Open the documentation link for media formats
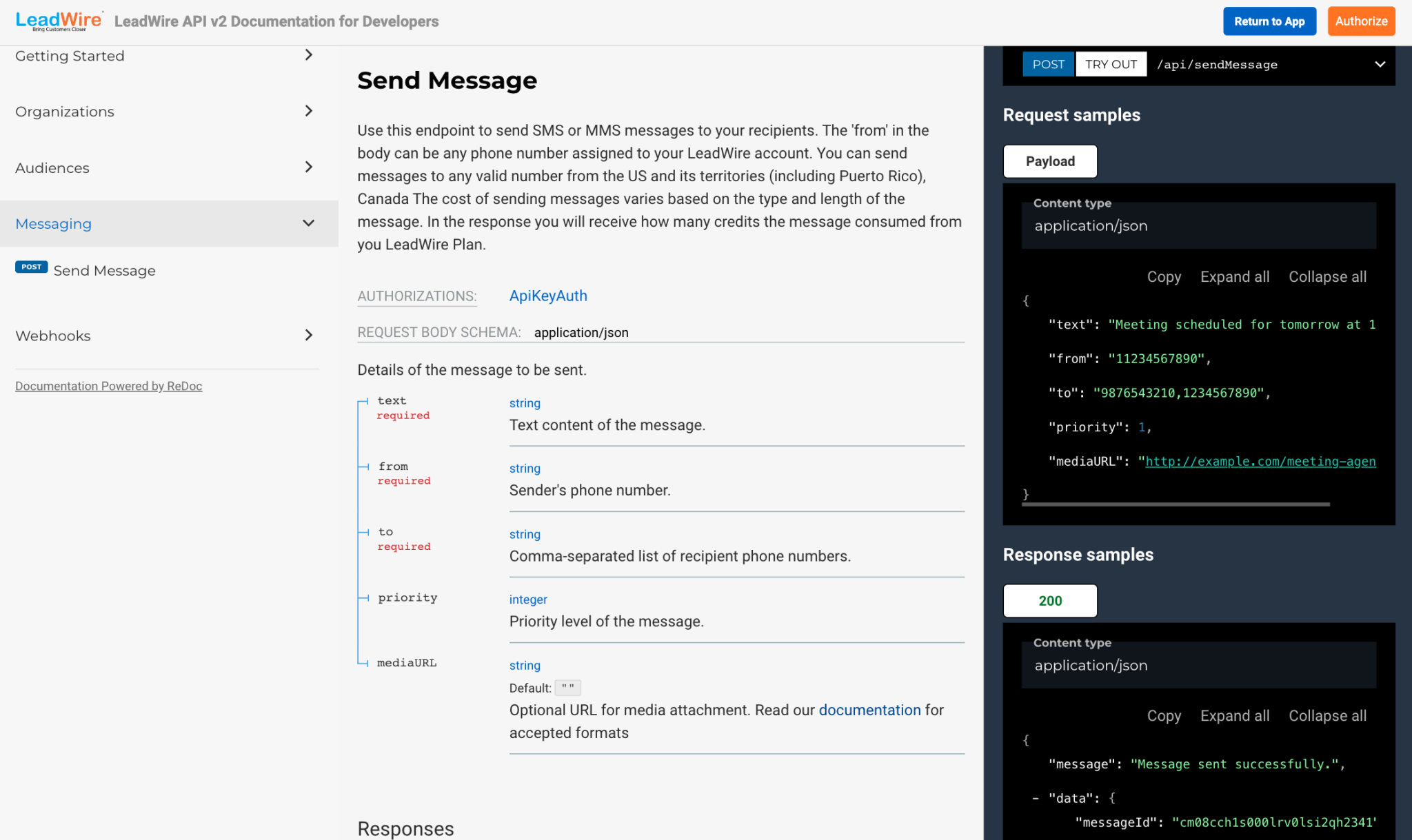1412x840 pixels. [x=869, y=710]
